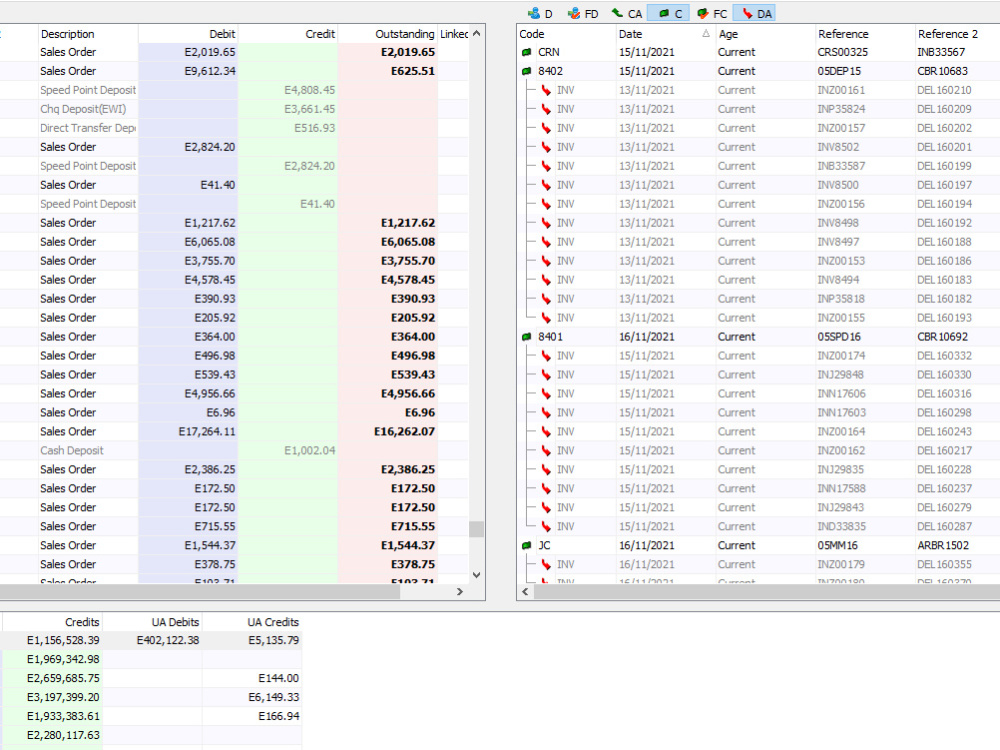Click the red icon for invoice INZ00156
This screenshot has height=750, width=1000.
point(546,204)
